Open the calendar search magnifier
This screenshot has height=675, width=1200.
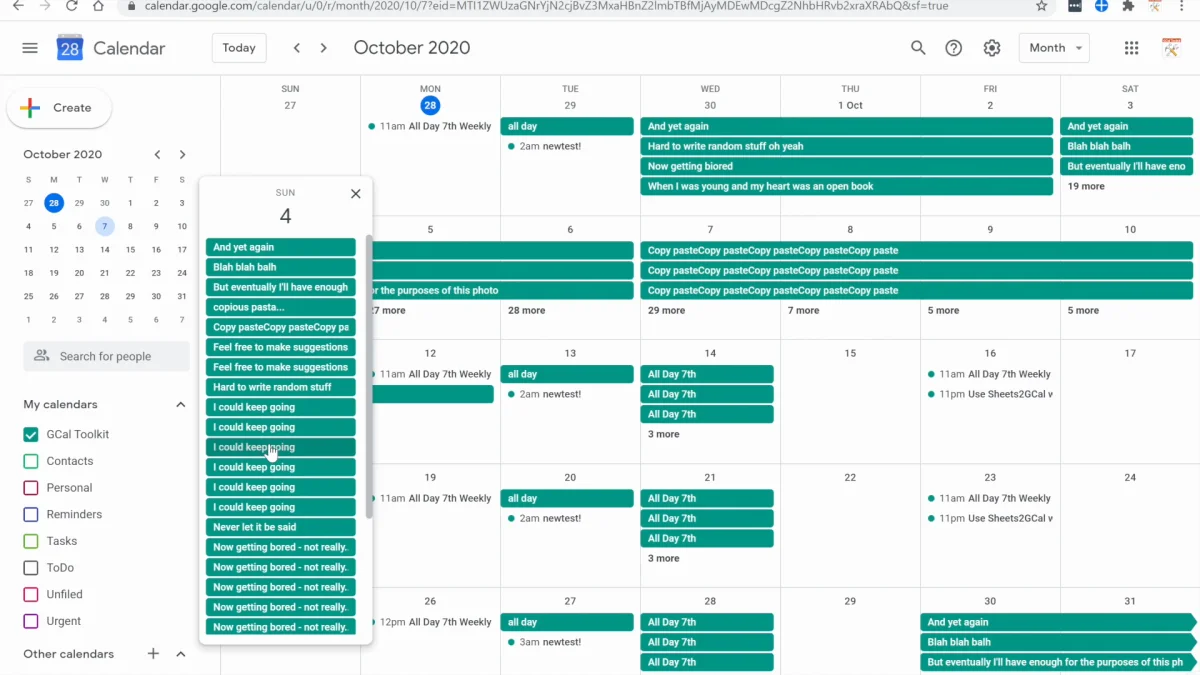pos(918,48)
